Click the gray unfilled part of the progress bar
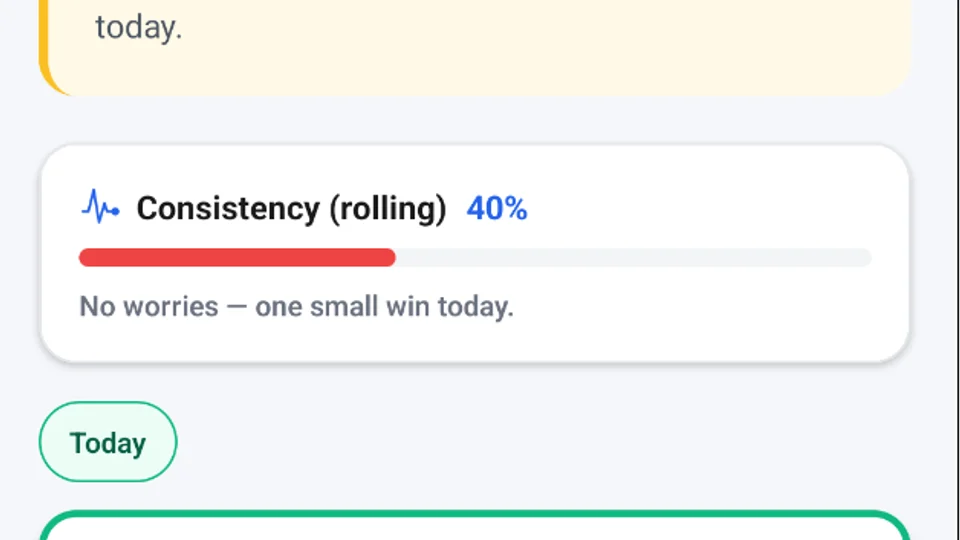Image resolution: width=960 pixels, height=540 pixels. click(x=632, y=258)
